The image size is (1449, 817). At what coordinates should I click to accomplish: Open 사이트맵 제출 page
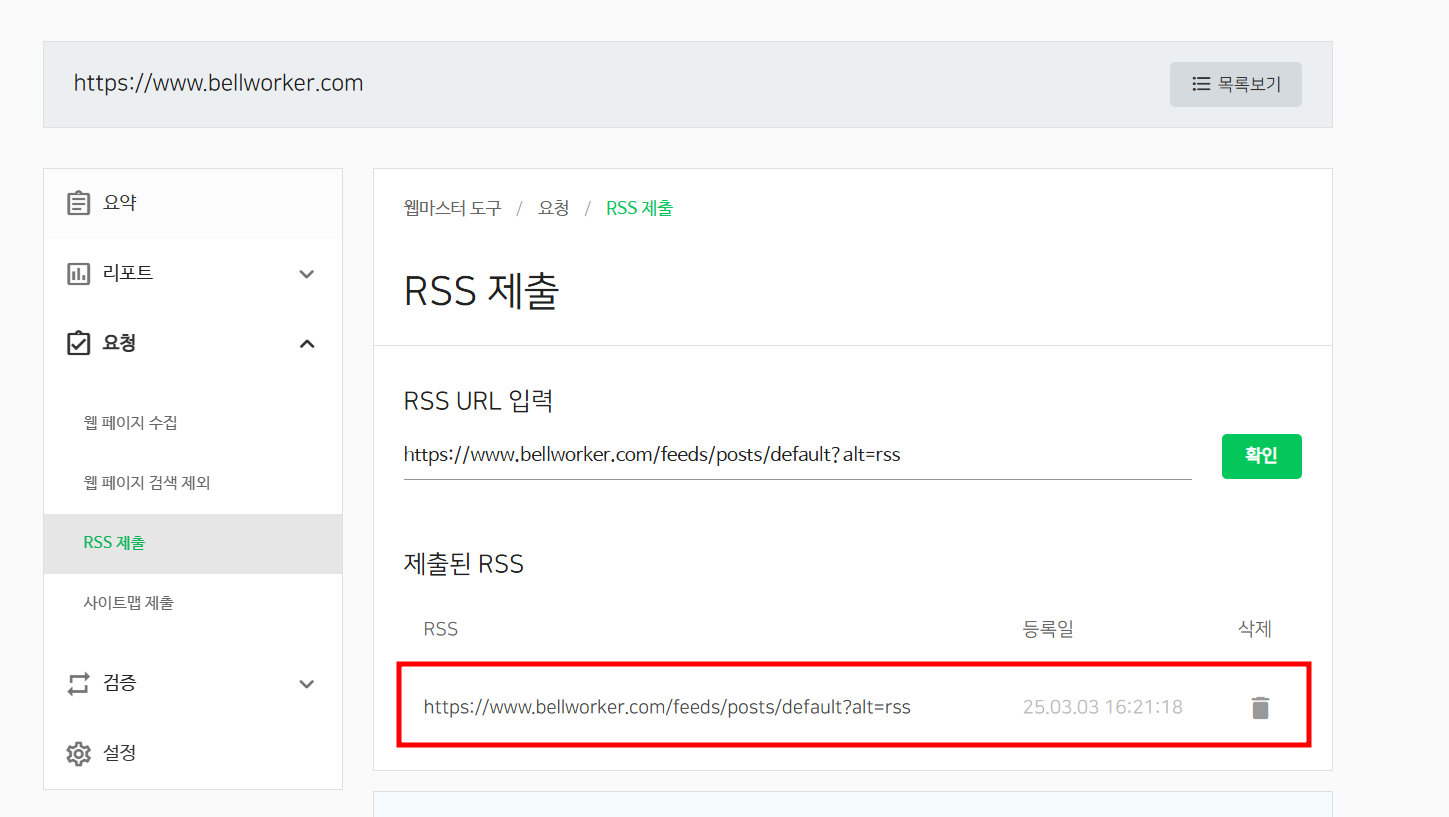(x=129, y=603)
